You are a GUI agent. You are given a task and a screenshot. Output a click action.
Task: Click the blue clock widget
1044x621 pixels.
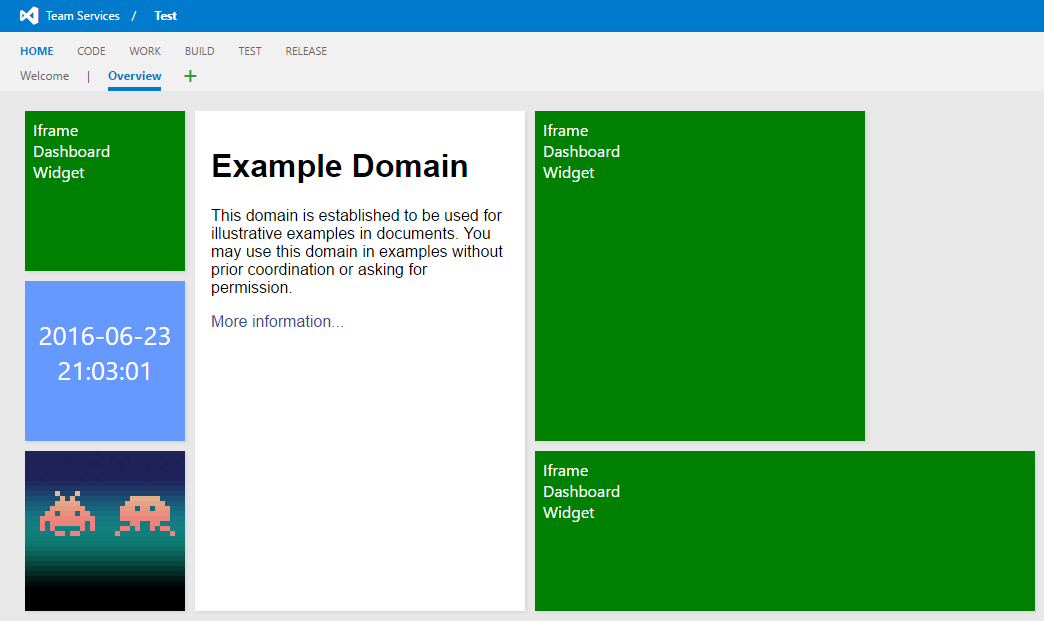pyautogui.click(x=104, y=361)
